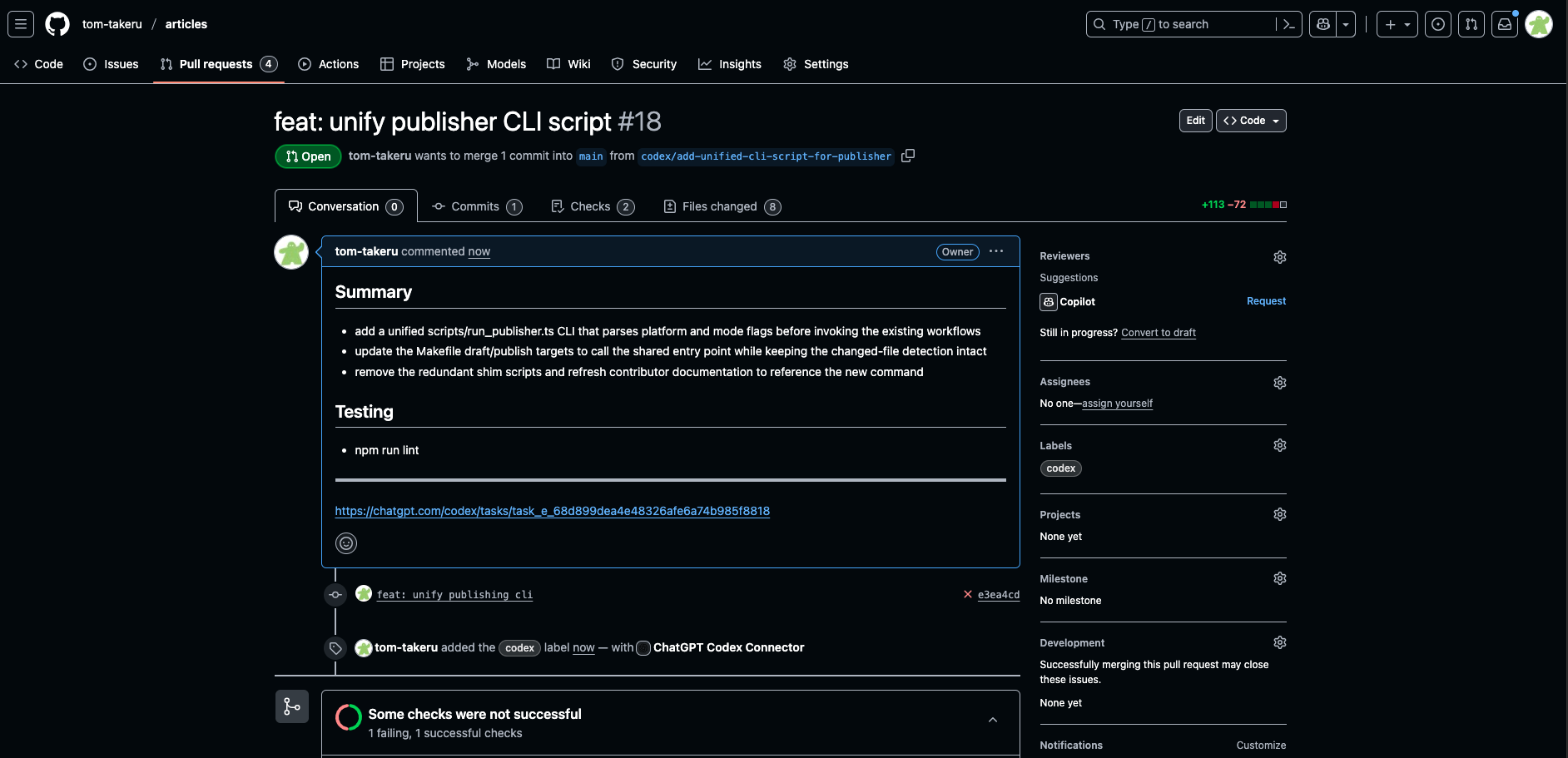1568x758 pixels.
Task: Click the Edit button
Action: tap(1195, 120)
